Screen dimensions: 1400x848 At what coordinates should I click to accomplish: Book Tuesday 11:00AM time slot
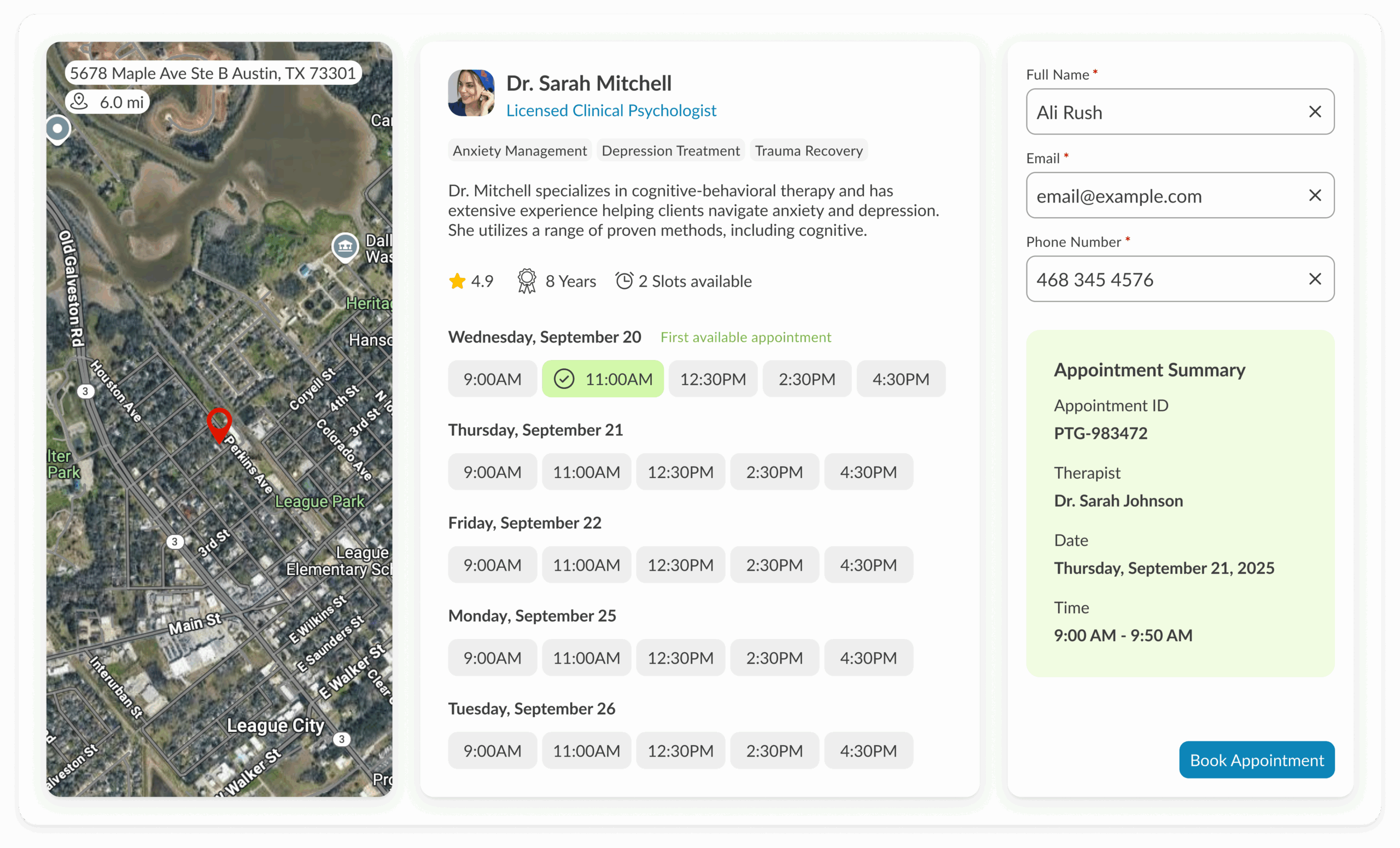coord(586,750)
